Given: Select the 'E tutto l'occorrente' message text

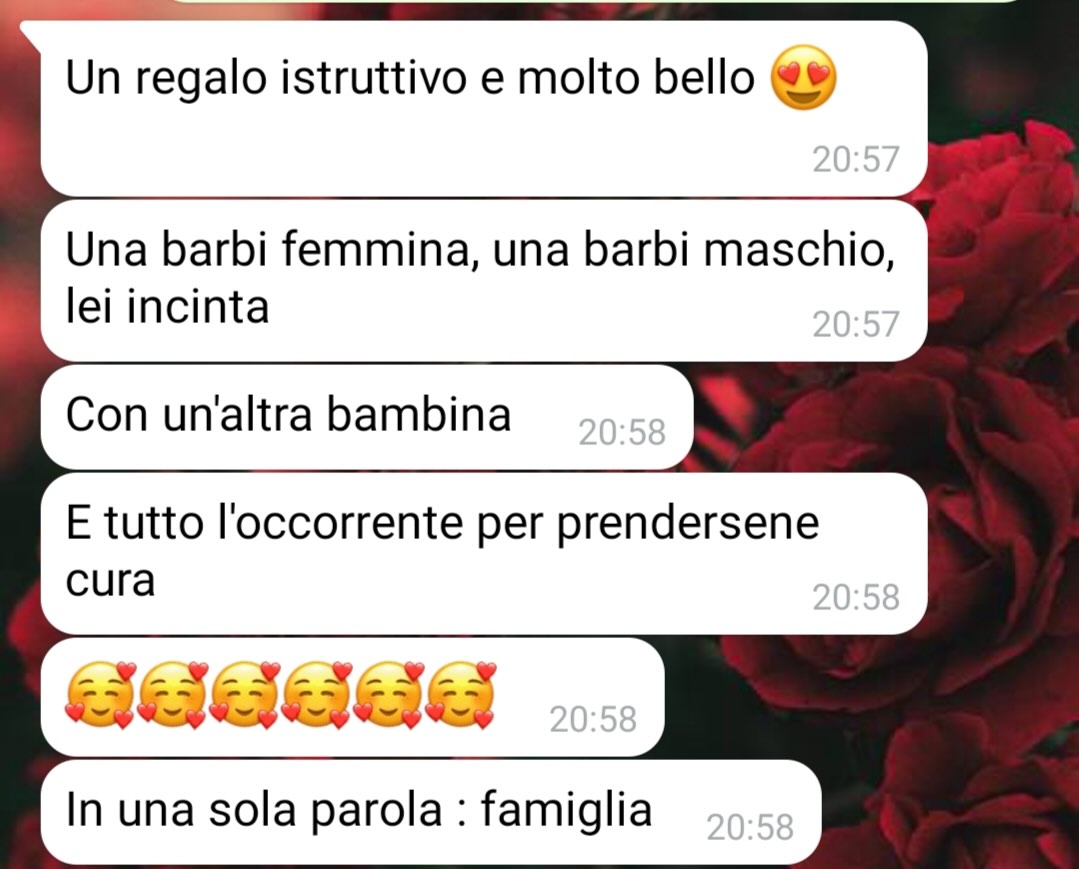Looking at the screenshot, I should tap(442, 551).
